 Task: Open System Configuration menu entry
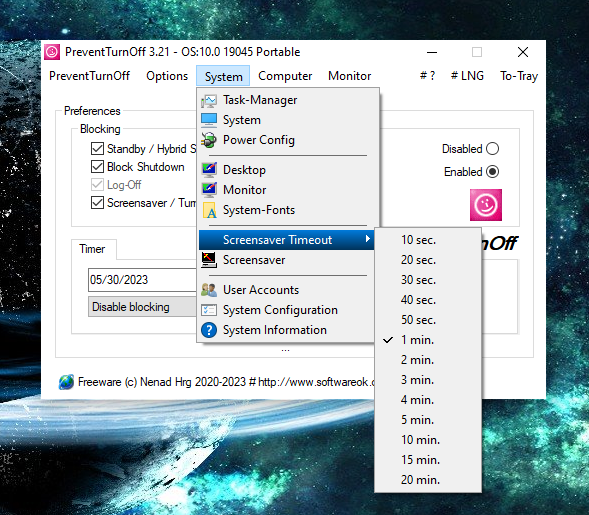[x=287, y=310]
